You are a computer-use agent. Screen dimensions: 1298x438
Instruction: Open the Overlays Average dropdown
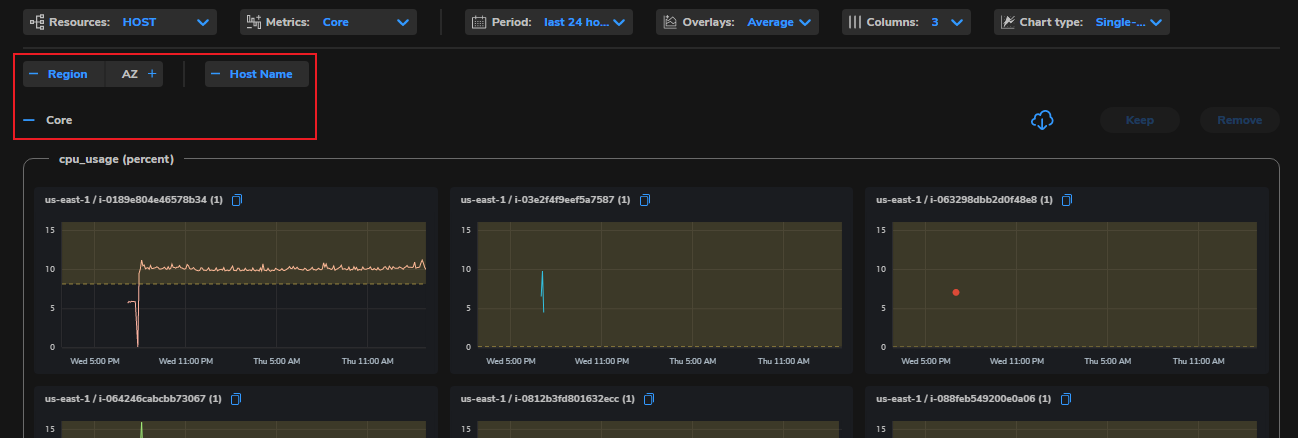pyautogui.click(x=737, y=22)
